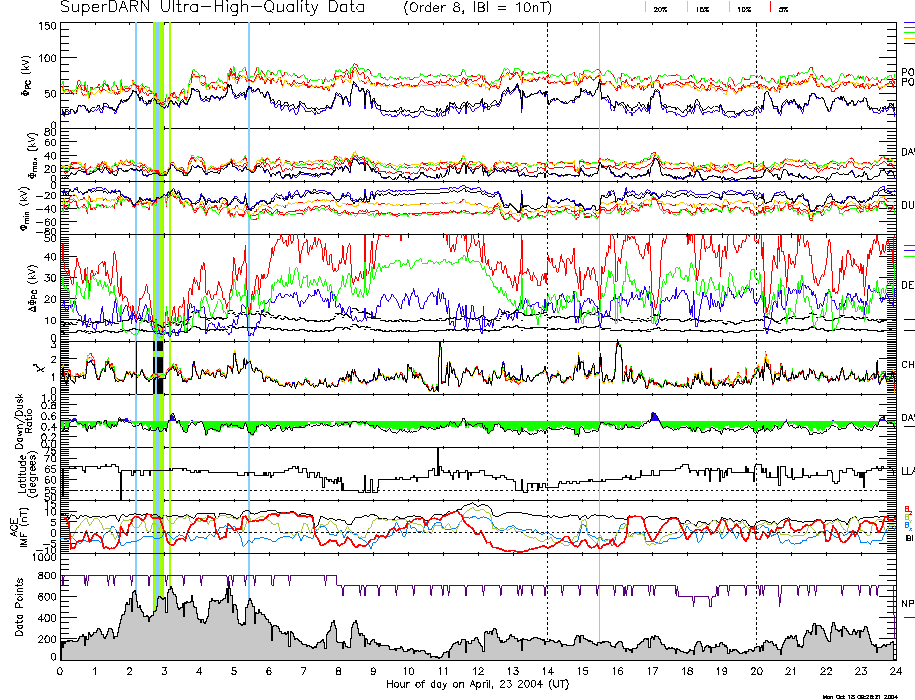The image size is (915, 700).
Task: Click the blue Bx legend label
Action: (908, 525)
